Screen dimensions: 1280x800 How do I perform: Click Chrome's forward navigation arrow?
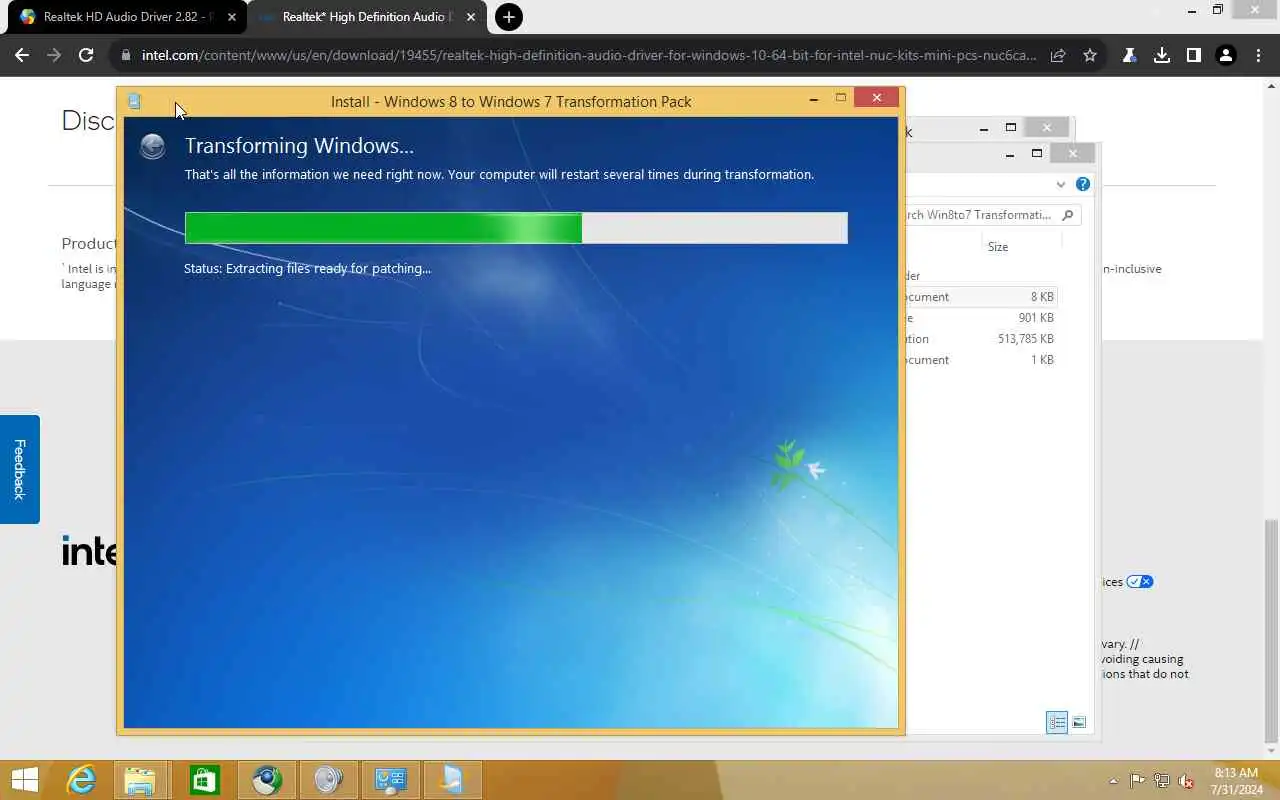point(54,56)
